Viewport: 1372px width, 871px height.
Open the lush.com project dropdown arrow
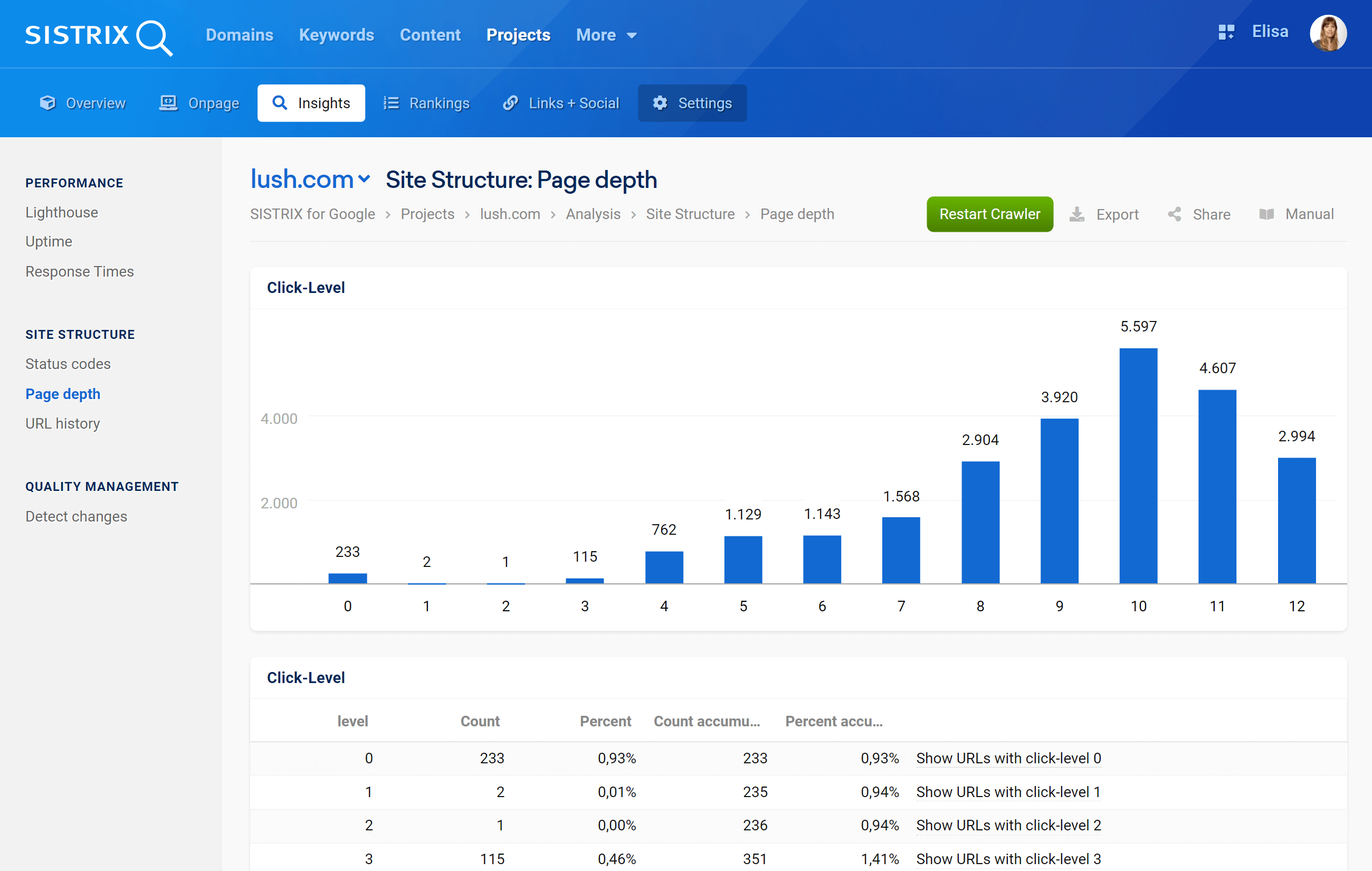(x=364, y=179)
